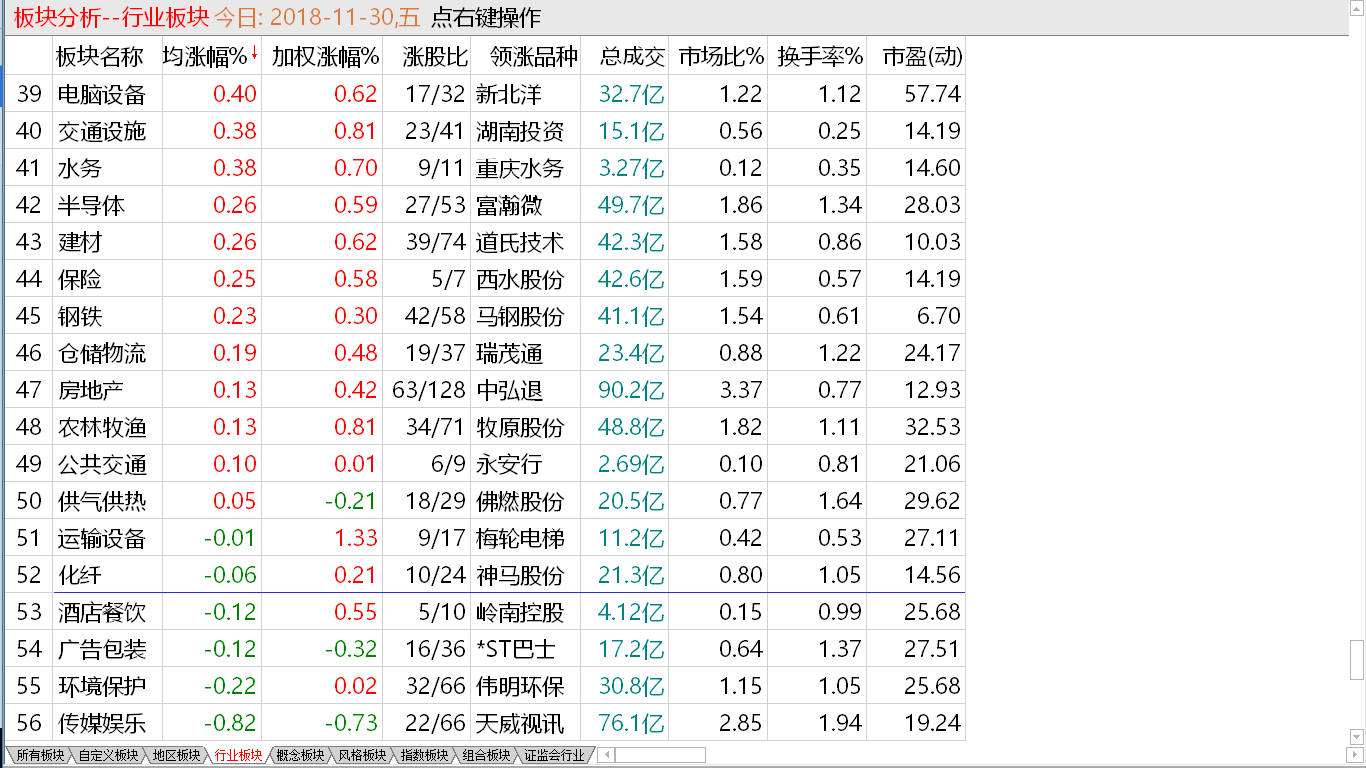Click leading stock 湖南投资
The image size is (1366, 768).
(519, 131)
